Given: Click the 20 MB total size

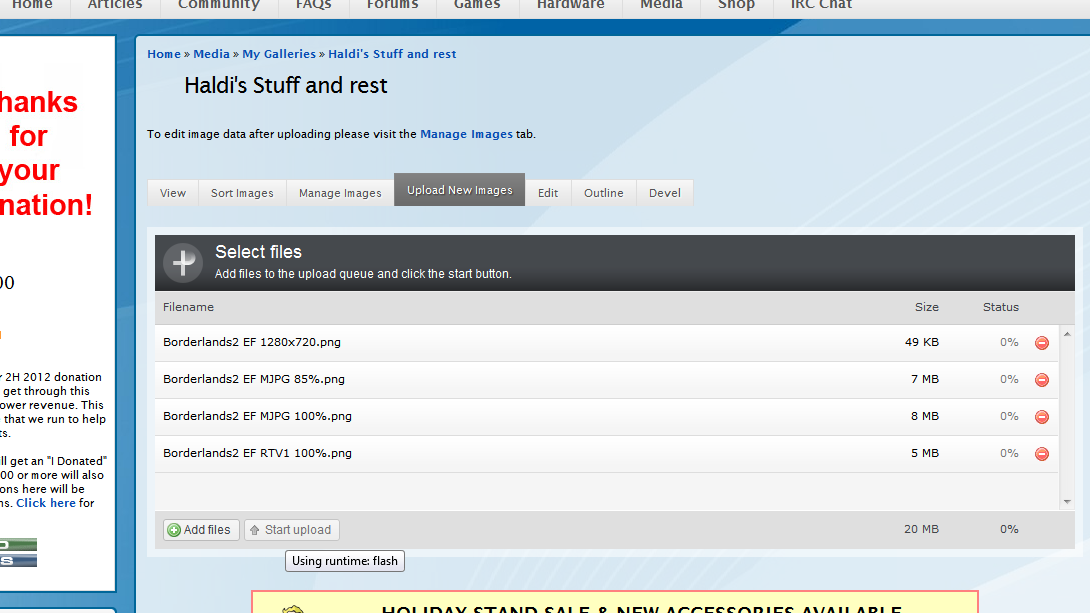Looking at the screenshot, I should tap(922, 529).
